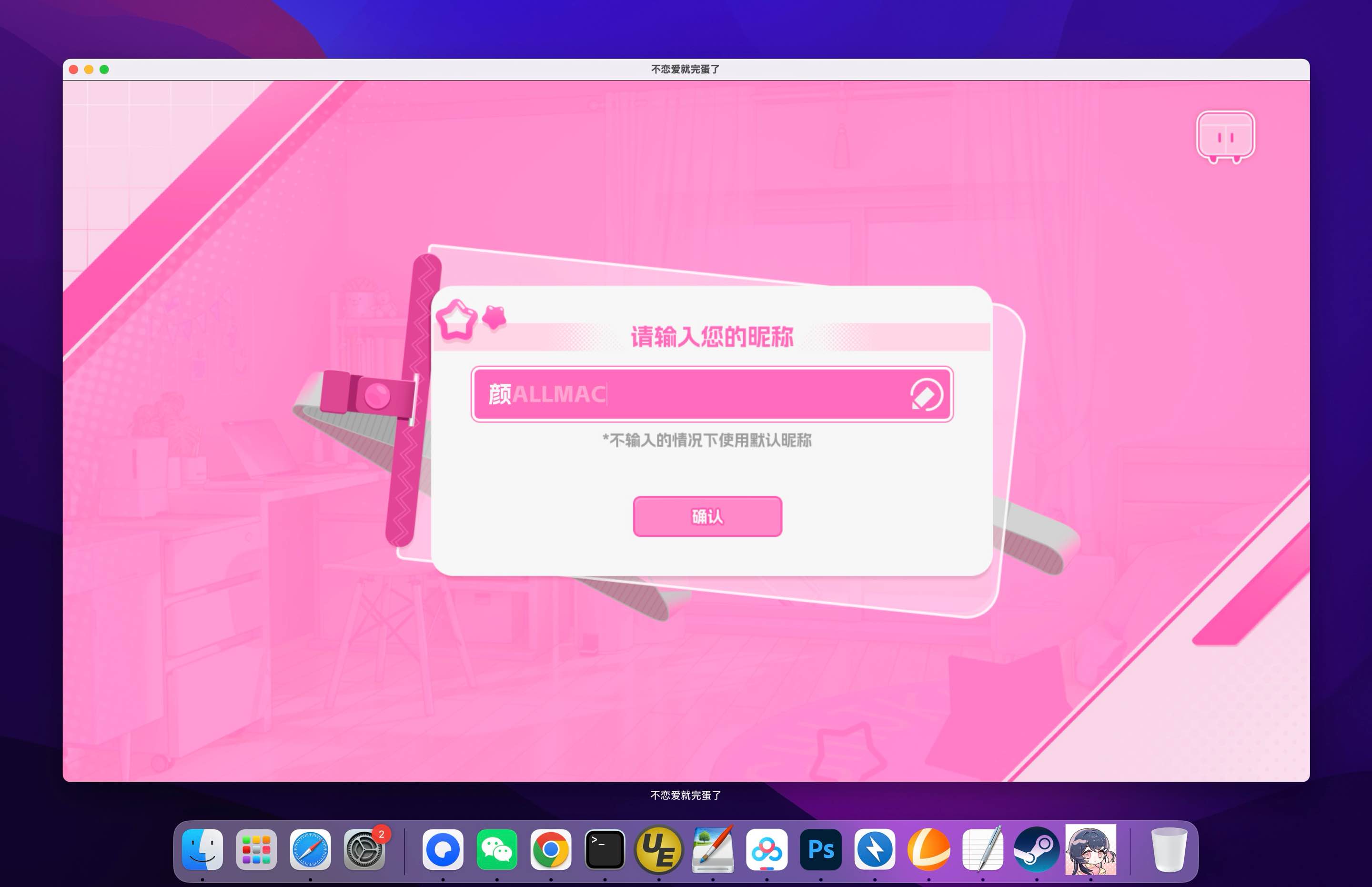Click the anime girl game icon in dock
This screenshot has width=1372, height=887.
1090,849
